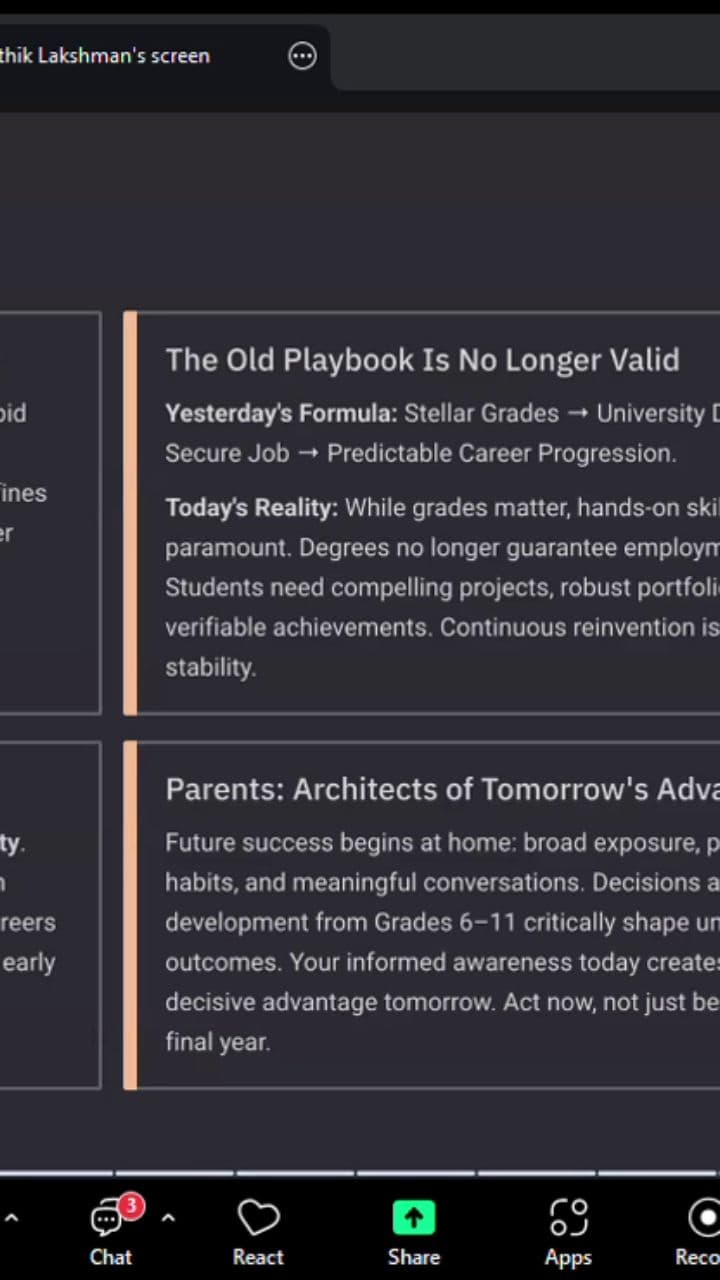The height and width of the screenshot is (1280, 720).
Task: Tap the green Share arrow icon
Action: pos(414,1217)
